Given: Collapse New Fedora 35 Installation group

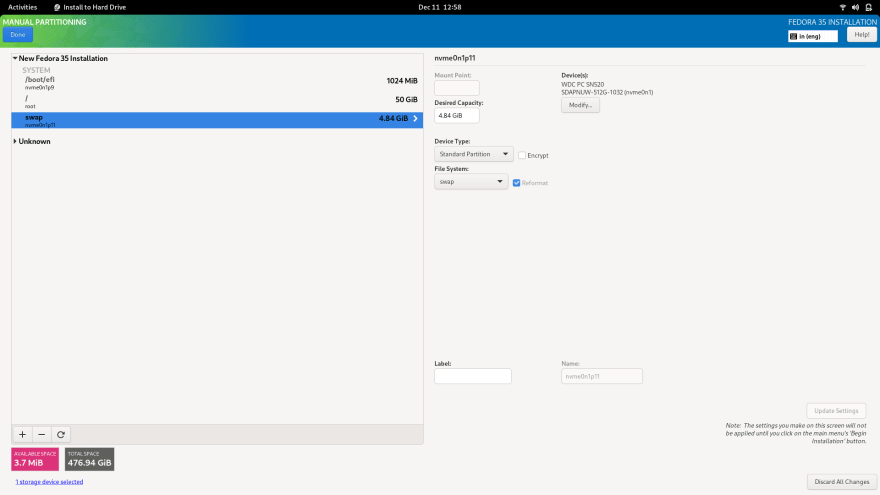Looking at the screenshot, I should tap(15, 58).
